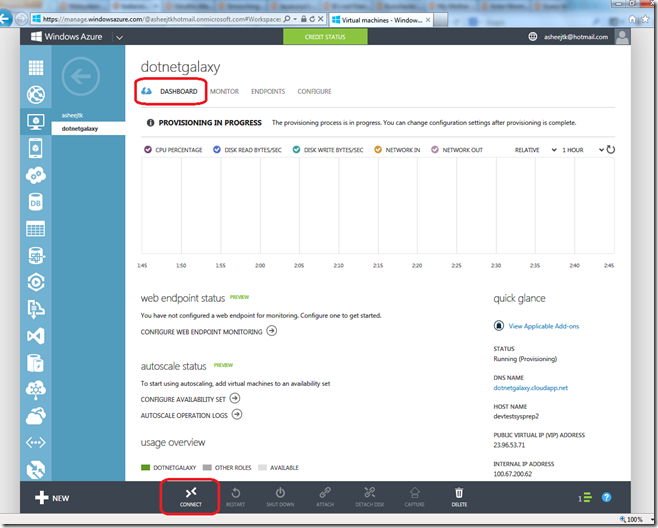The image size is (658, 528).
Task: Click the asheejtk@hotmail.com account name
Action: [x=576, y=37]
